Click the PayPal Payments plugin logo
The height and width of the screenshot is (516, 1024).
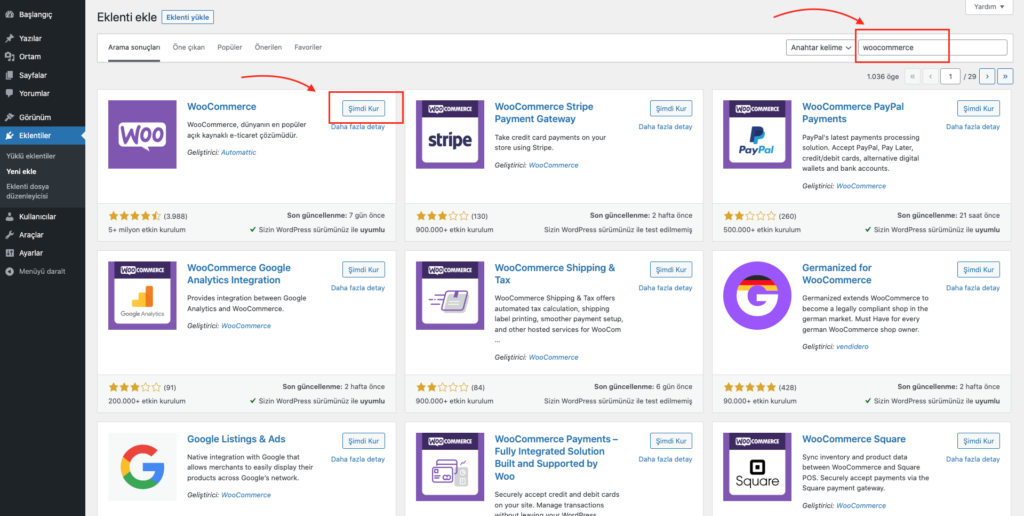click(757, 135)
